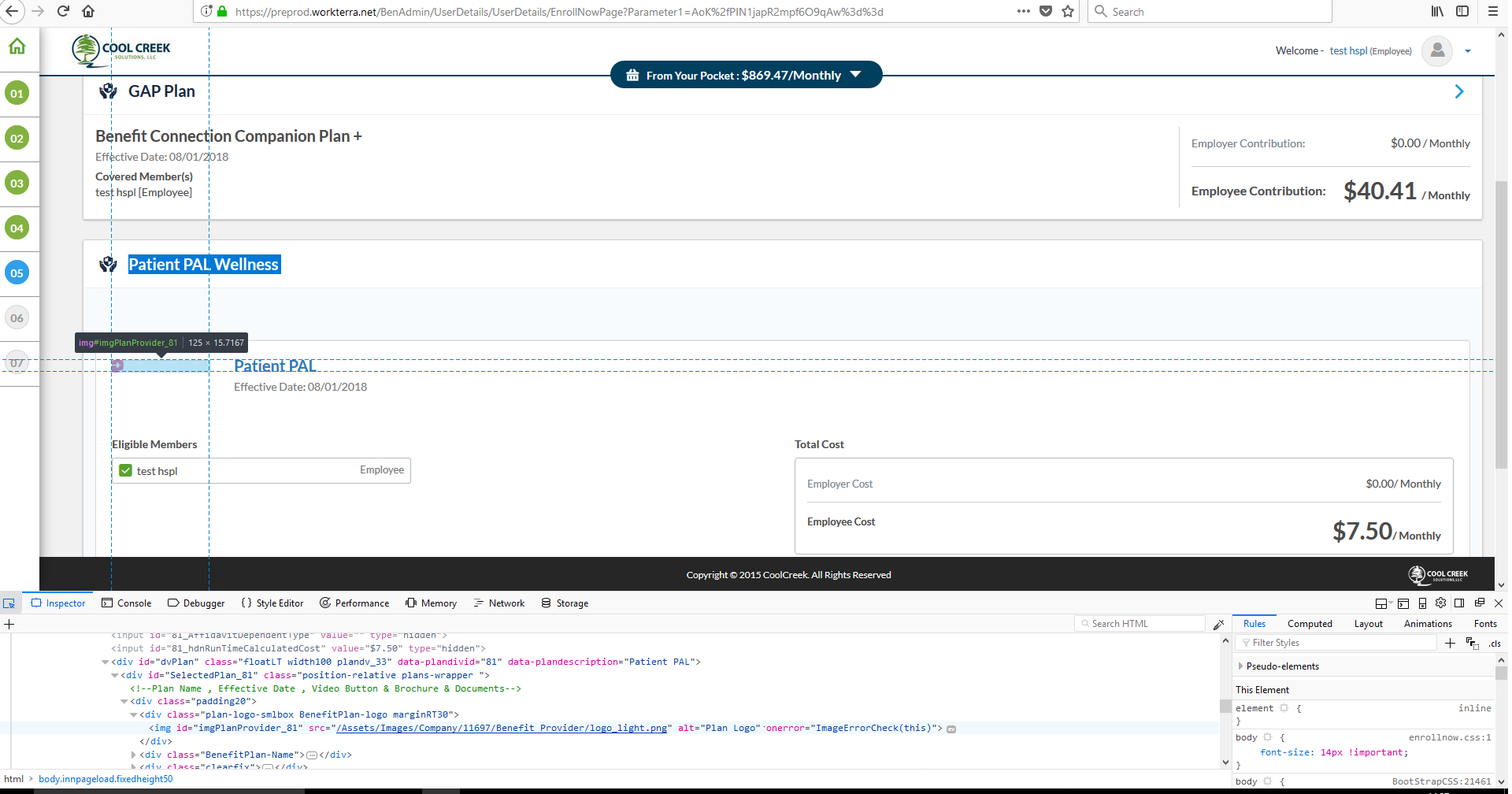1512x794 pixels.
Task: Save to Pocket icon in address bar
Action: [x=1046, y=11]
